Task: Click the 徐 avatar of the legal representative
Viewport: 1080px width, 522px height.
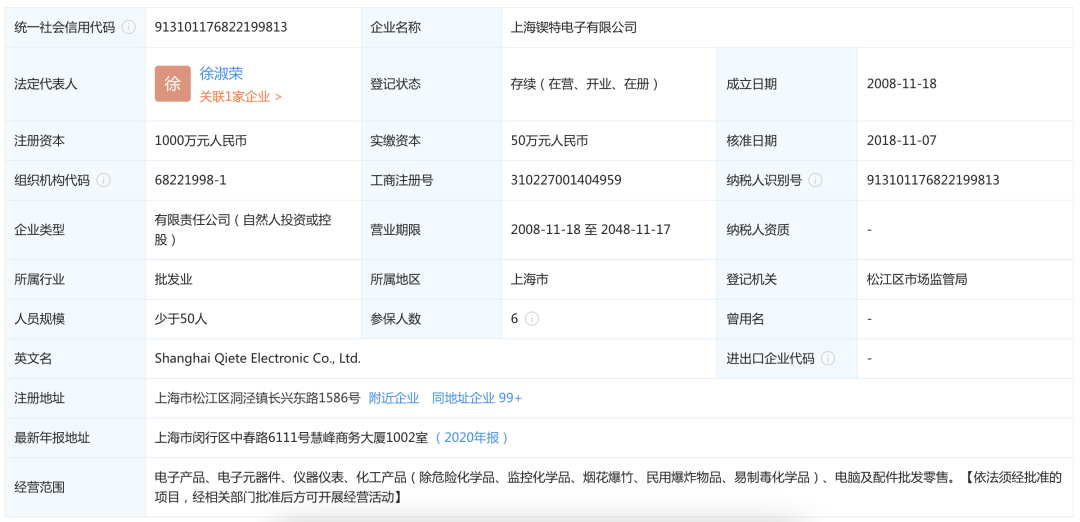Action: pyautogui.click(x=172, y=84)
